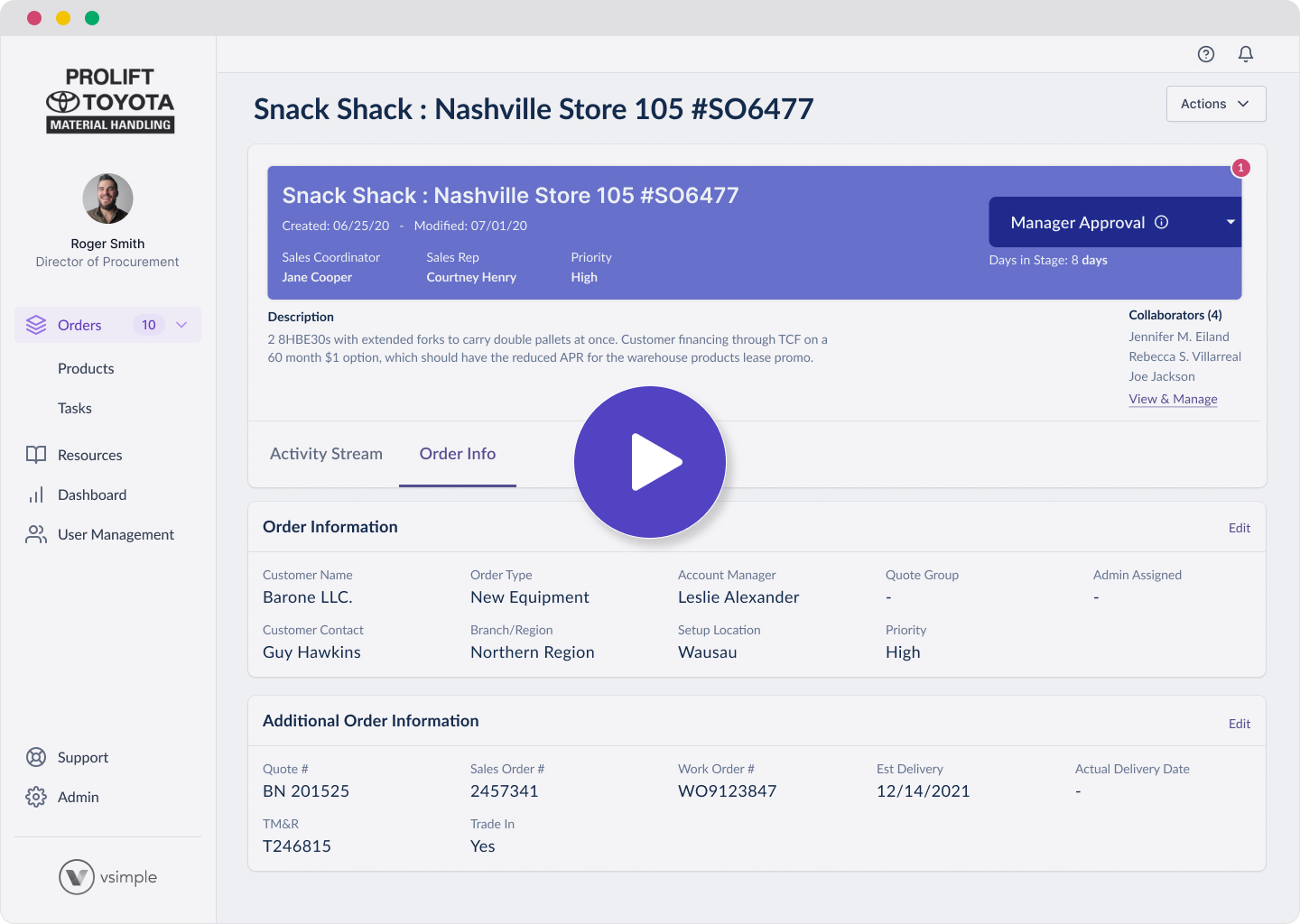
Task: Expand the Manager Approval stage dropdown
Action: coord(1230,221)
